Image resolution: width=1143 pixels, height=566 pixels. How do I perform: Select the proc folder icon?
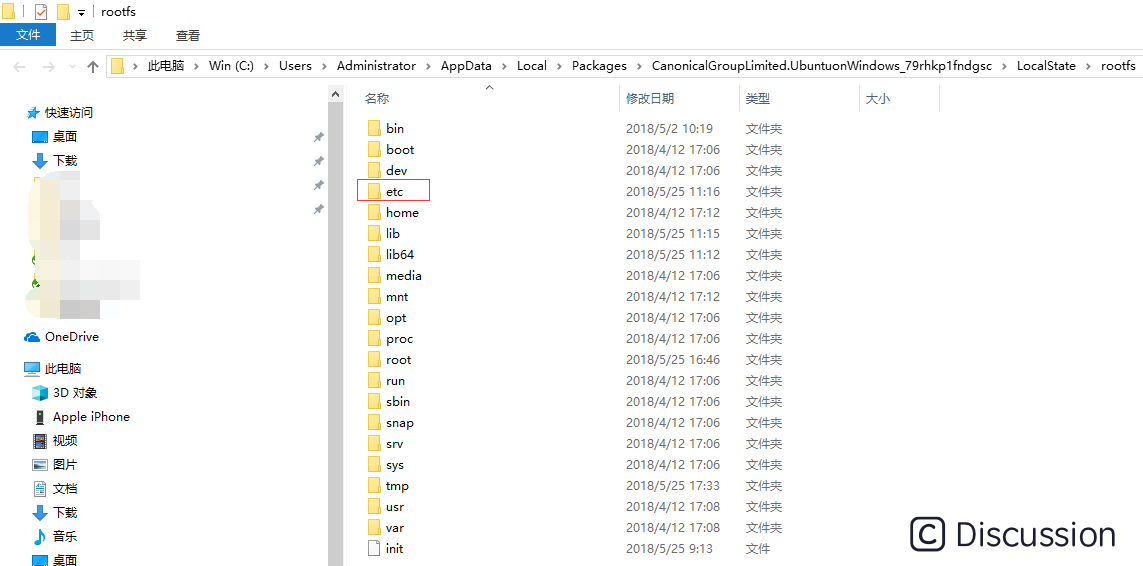coord(374,338)
